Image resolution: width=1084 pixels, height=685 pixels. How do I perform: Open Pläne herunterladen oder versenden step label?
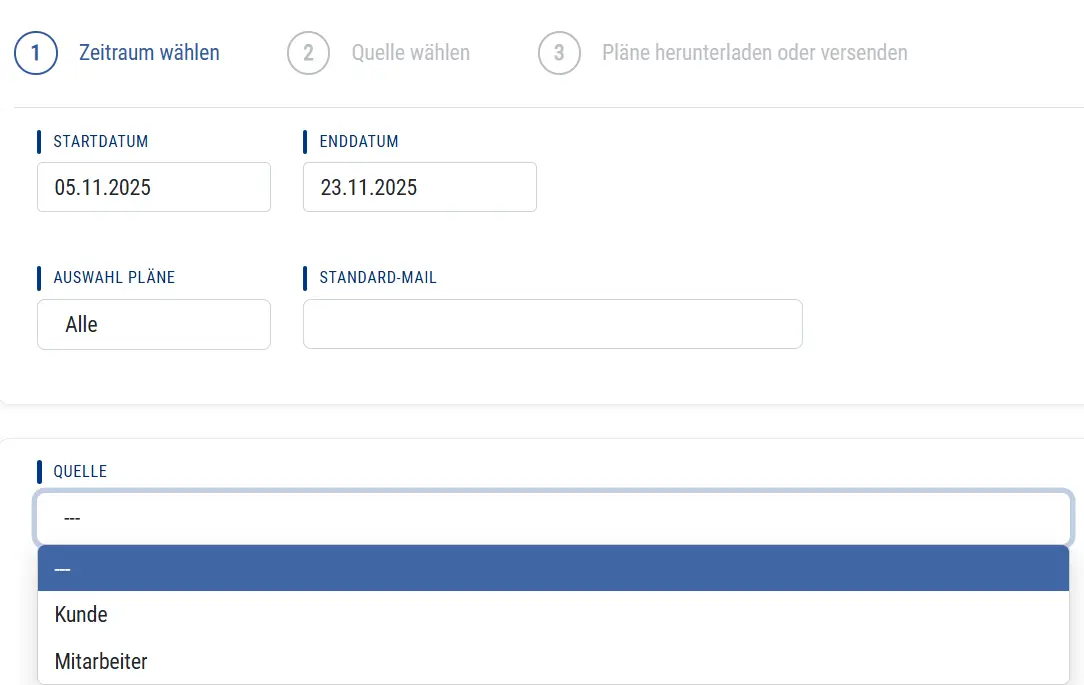(x=754, y=53)
